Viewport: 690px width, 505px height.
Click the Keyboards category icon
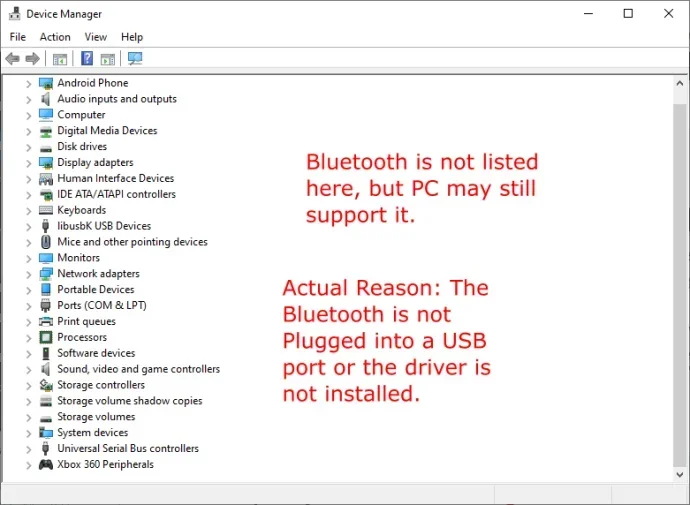click(x=46, y=210)
